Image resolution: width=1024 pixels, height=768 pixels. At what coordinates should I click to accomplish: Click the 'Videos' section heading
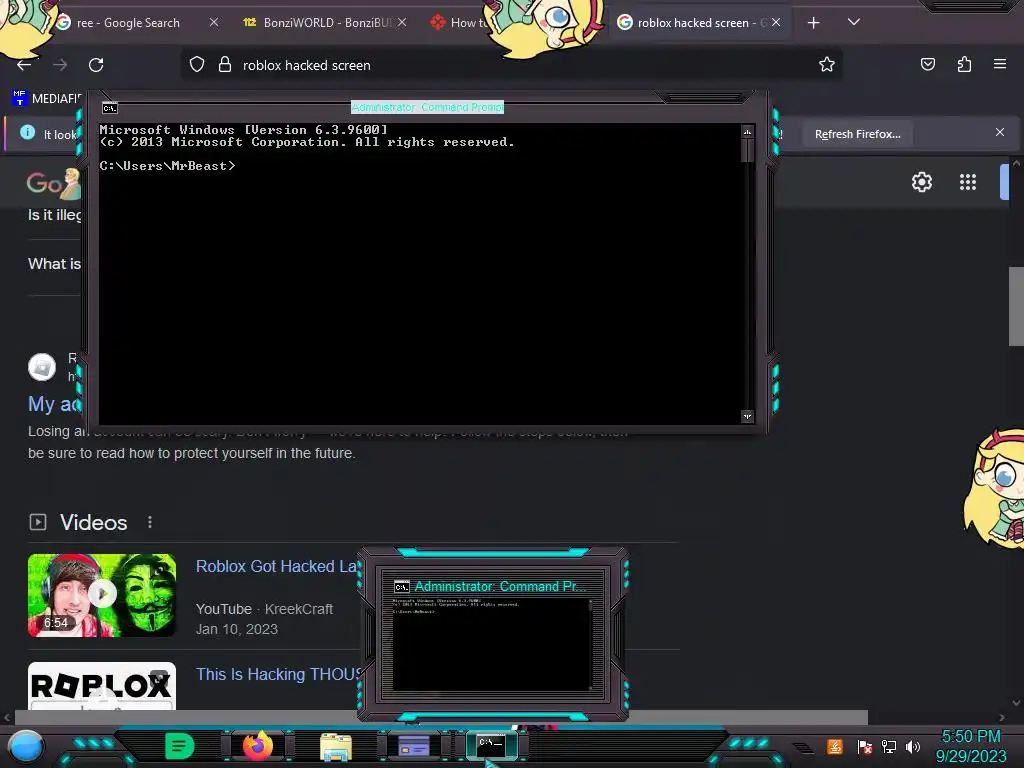93,522
